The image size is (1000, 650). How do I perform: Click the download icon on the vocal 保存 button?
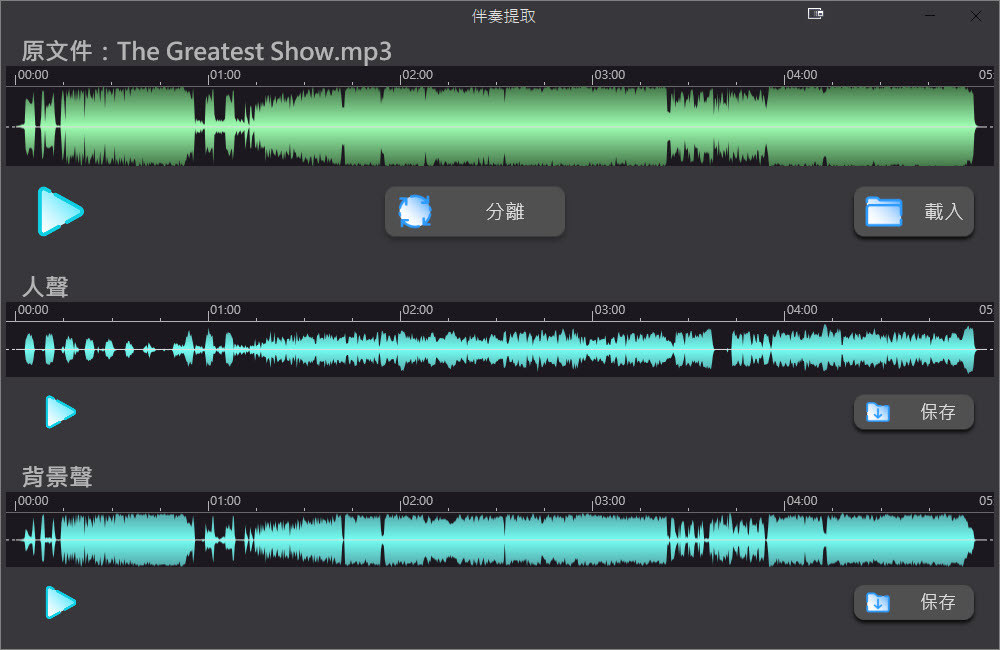coord(880,412)
